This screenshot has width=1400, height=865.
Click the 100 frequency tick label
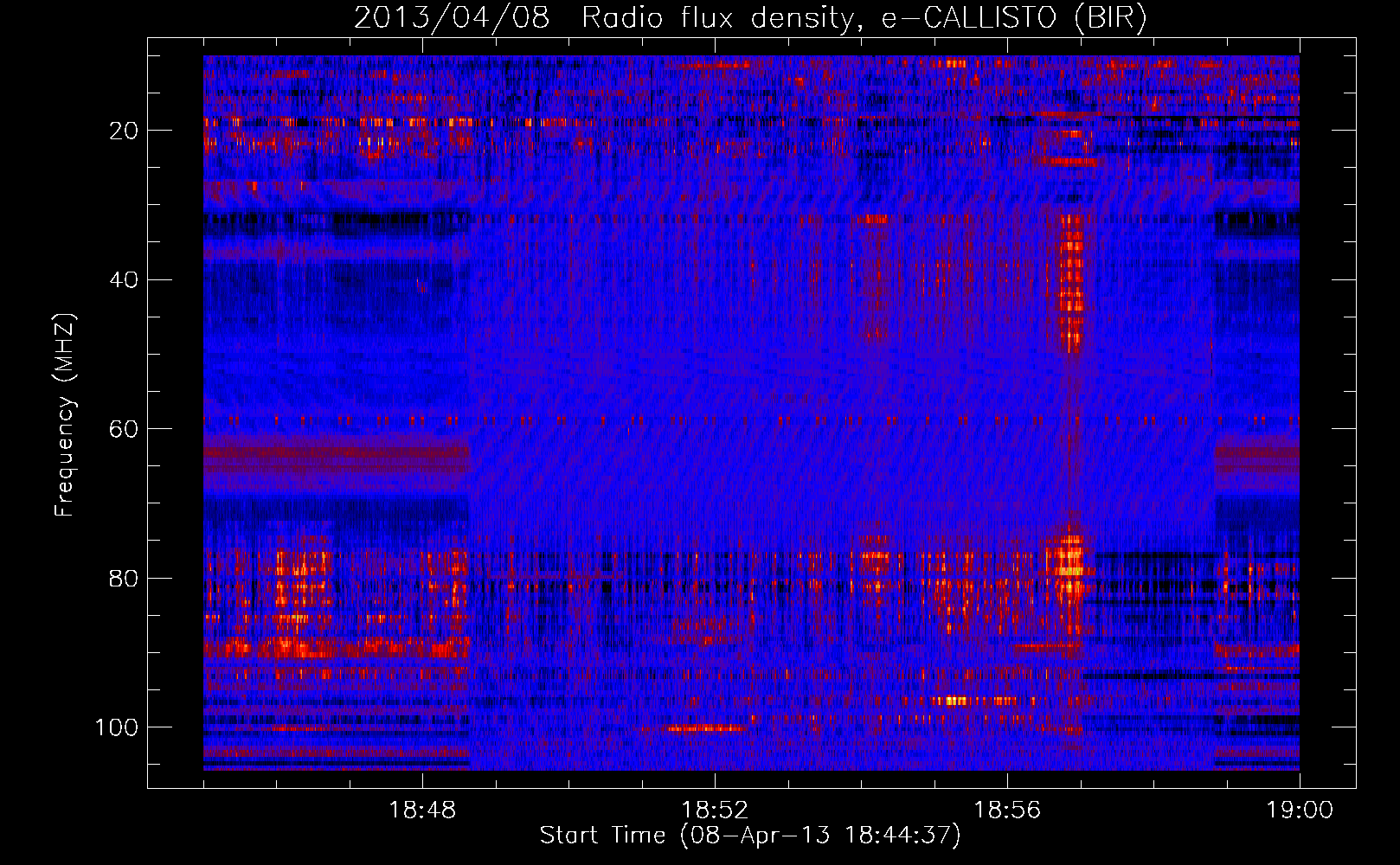coord(117,727)
